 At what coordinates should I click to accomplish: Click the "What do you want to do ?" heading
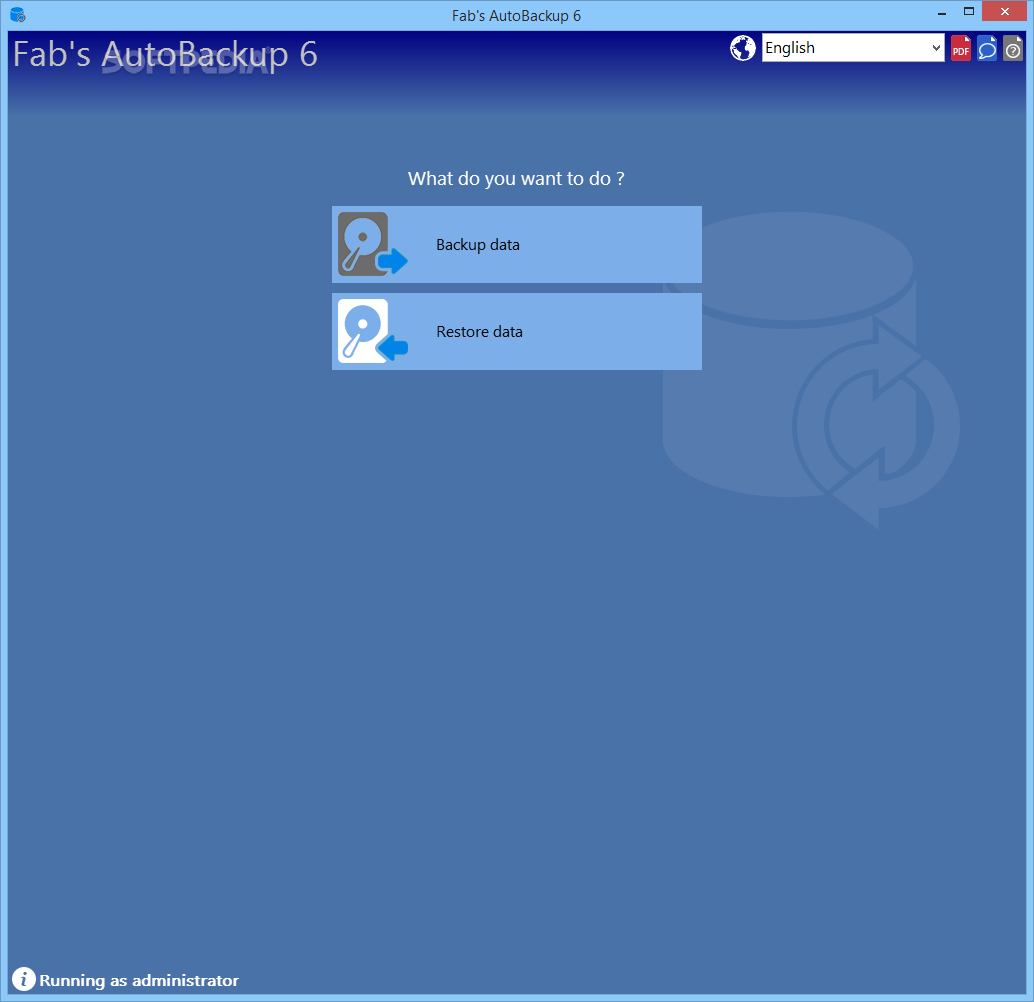pos(516,179)
